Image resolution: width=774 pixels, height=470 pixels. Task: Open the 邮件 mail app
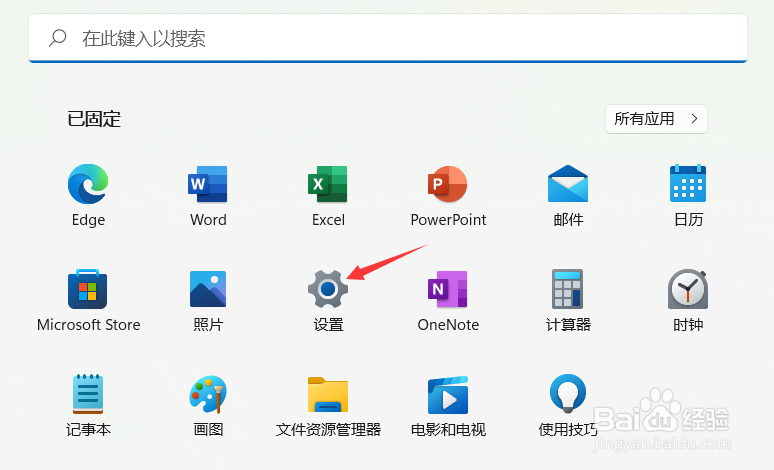pos(568,184)
